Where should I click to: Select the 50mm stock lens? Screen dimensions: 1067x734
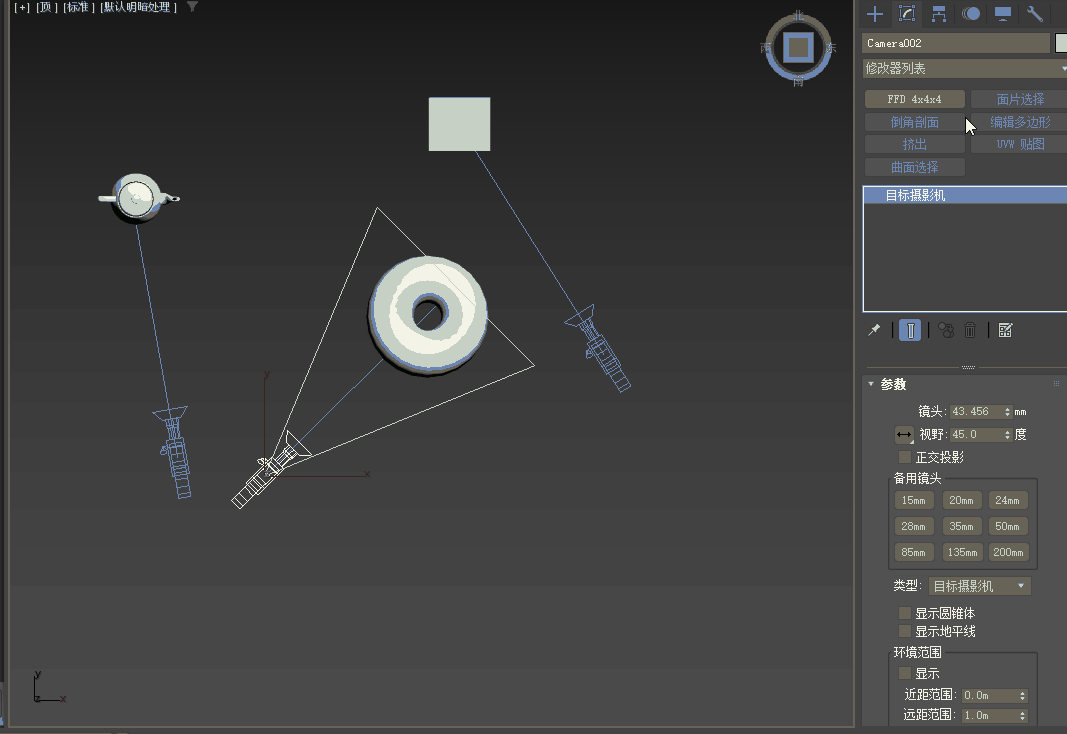pyautogui.click(x=1008, y=527)
